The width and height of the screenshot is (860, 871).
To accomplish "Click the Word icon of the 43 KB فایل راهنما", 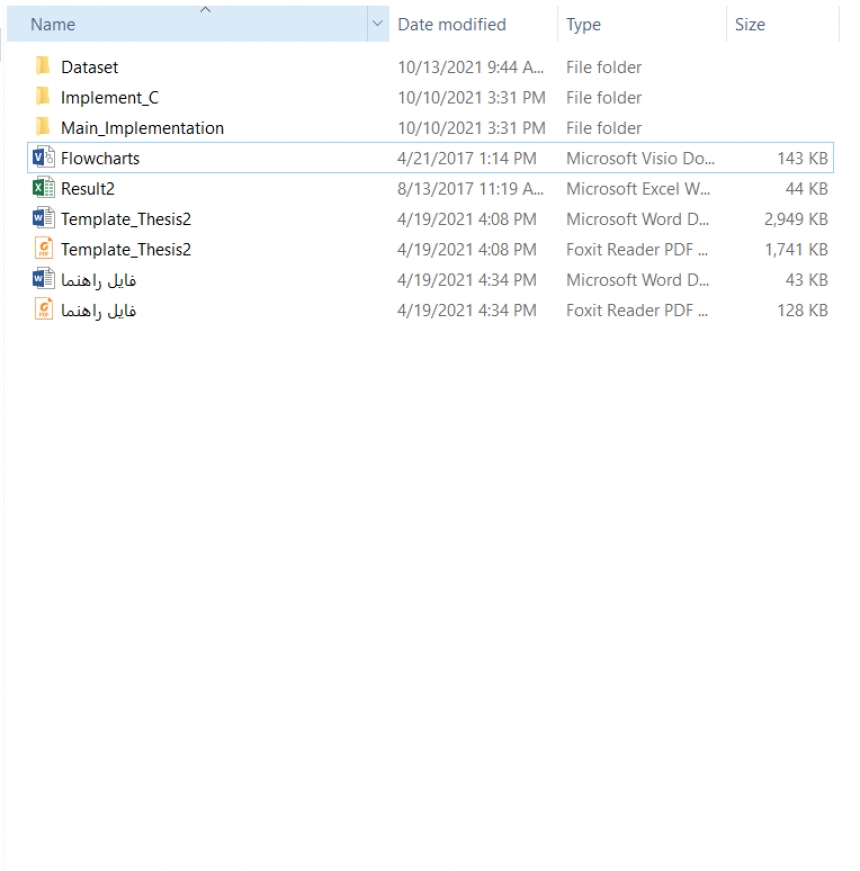I will pyautogui.click(x=43, y=279).
